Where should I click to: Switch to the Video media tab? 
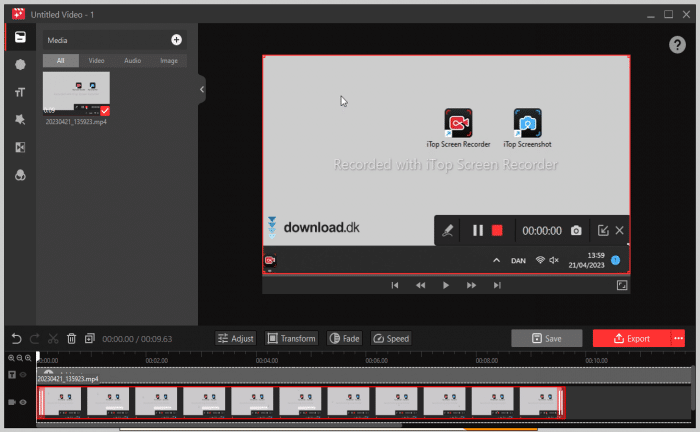tap(96, 61)
